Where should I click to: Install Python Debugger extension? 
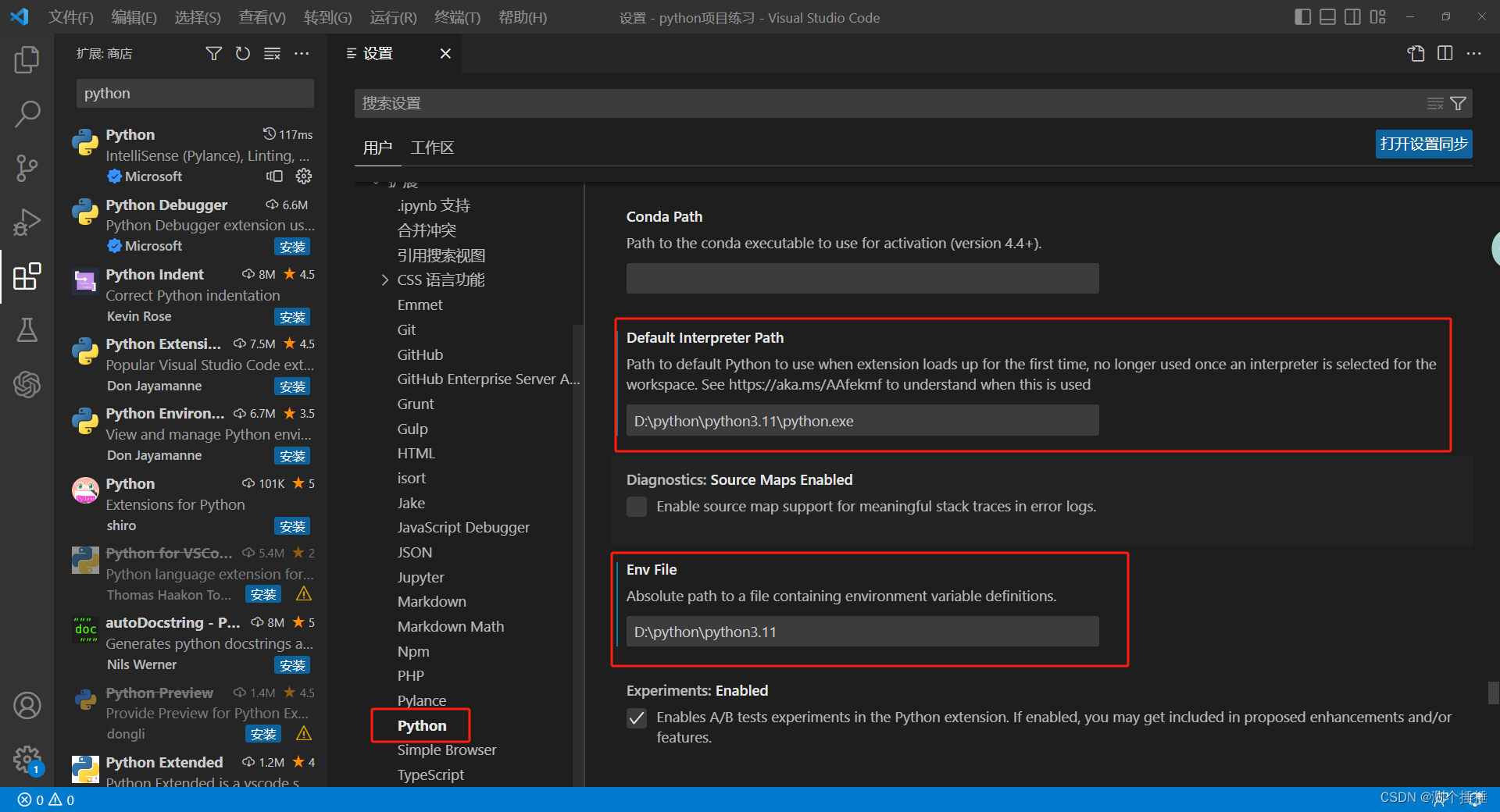tap(292, 247)
